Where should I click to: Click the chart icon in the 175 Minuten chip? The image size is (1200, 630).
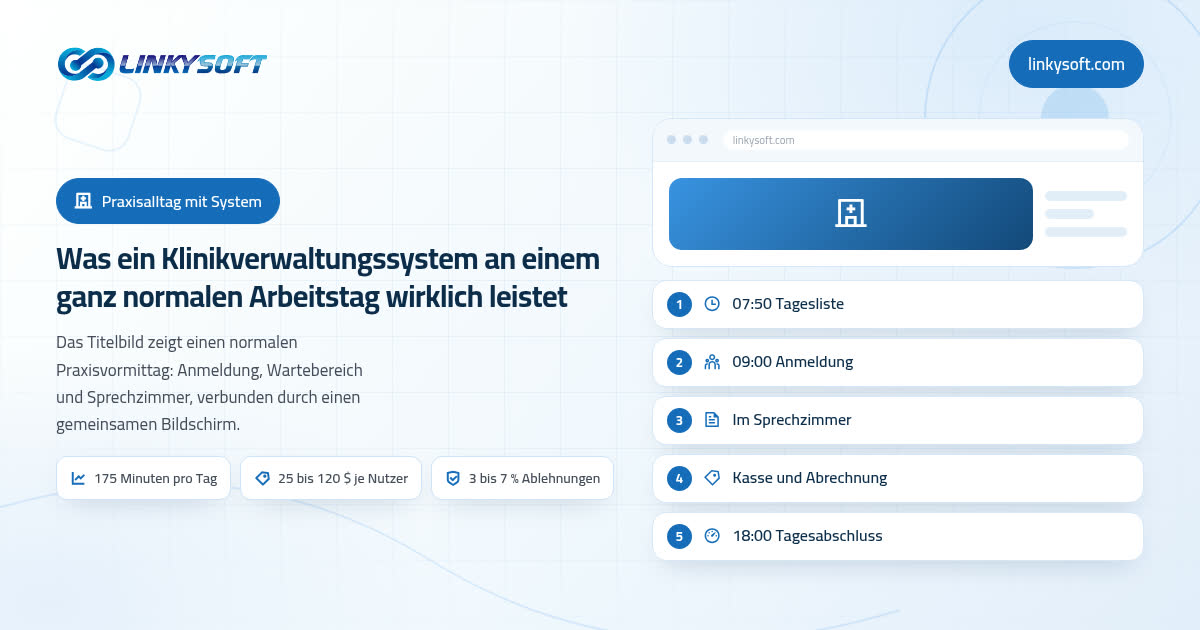78,479
